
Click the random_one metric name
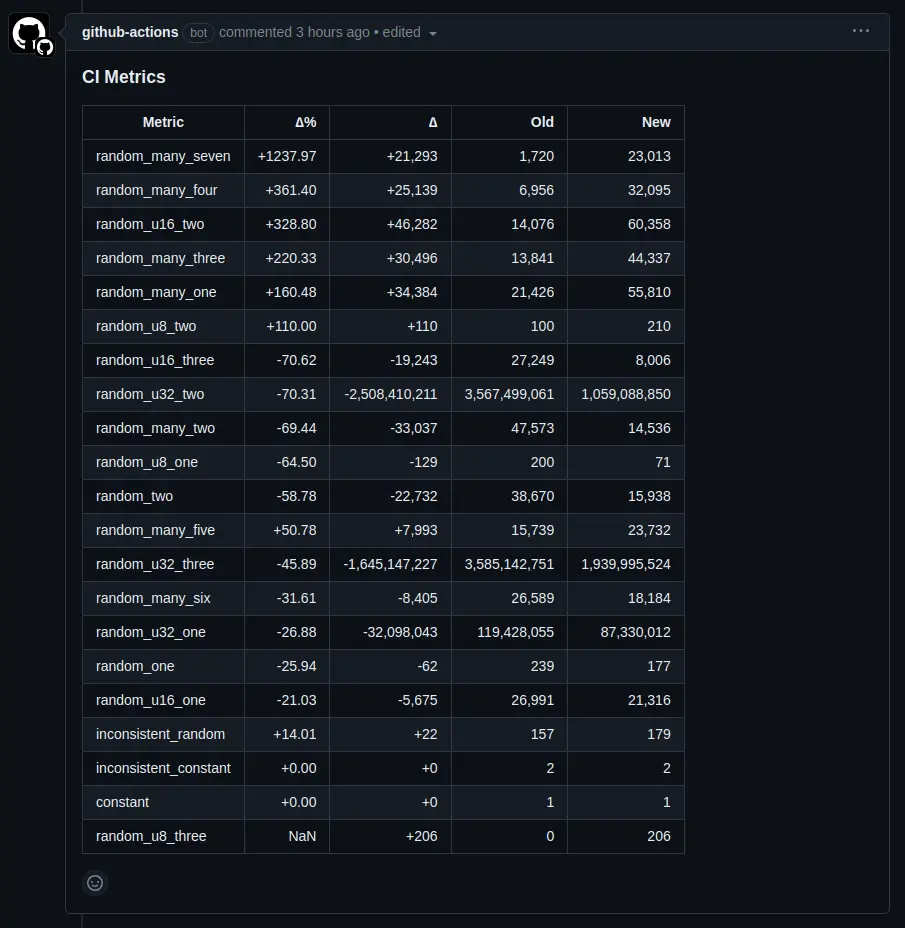coord(135,666)
